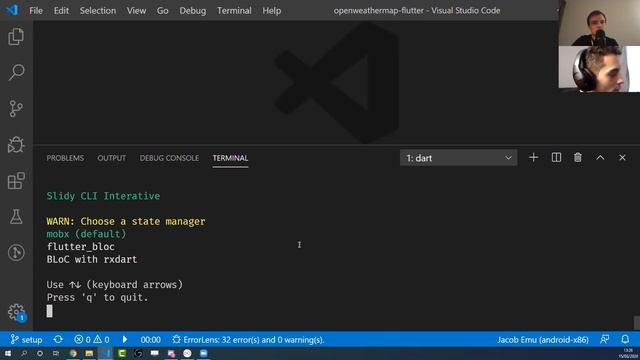
Task: Click the taskbar clock
Action: pyautogui.click(x=629, y=353)
